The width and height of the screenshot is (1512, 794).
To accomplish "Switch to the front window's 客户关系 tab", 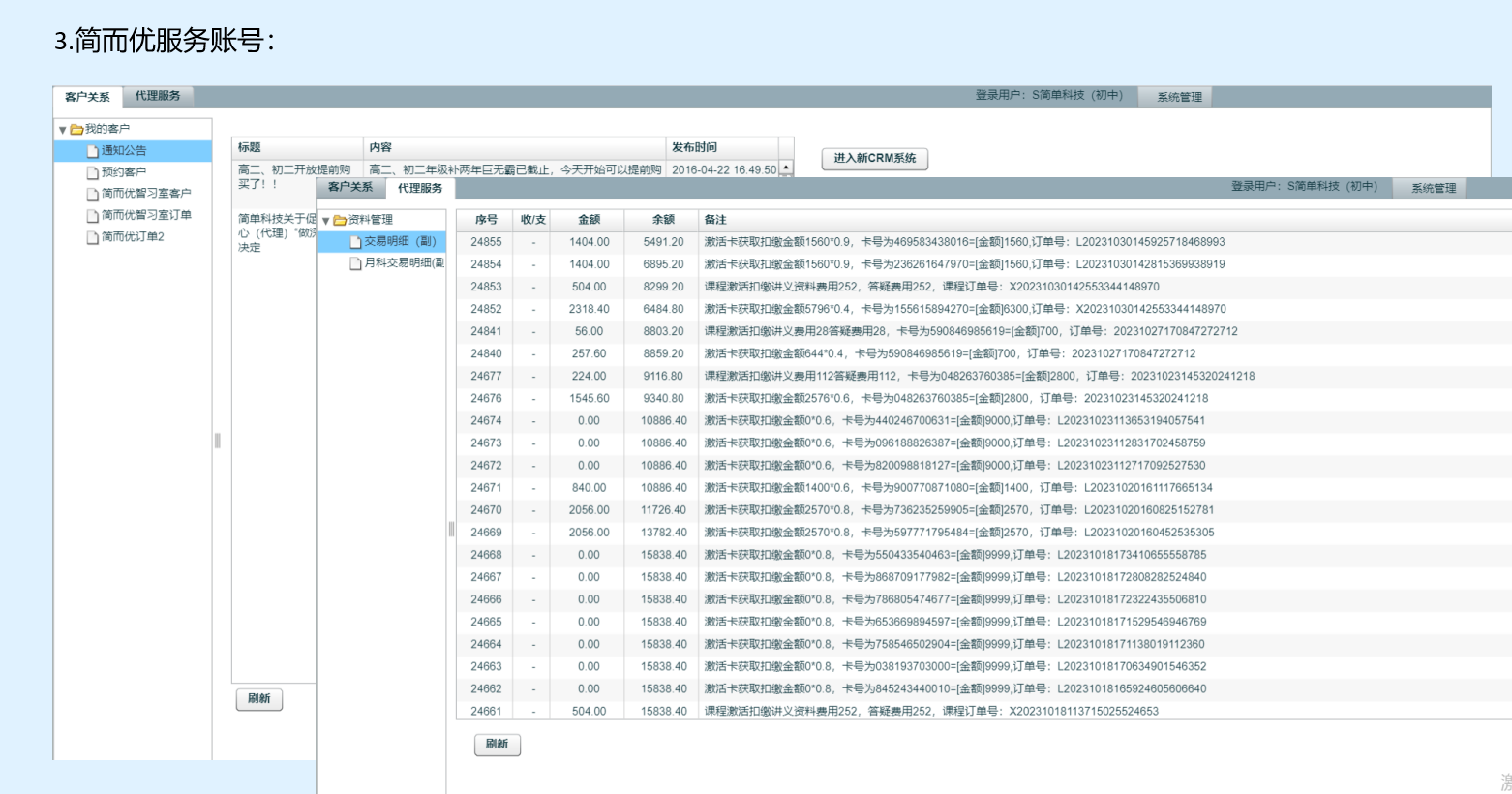I will pos(349,187).
